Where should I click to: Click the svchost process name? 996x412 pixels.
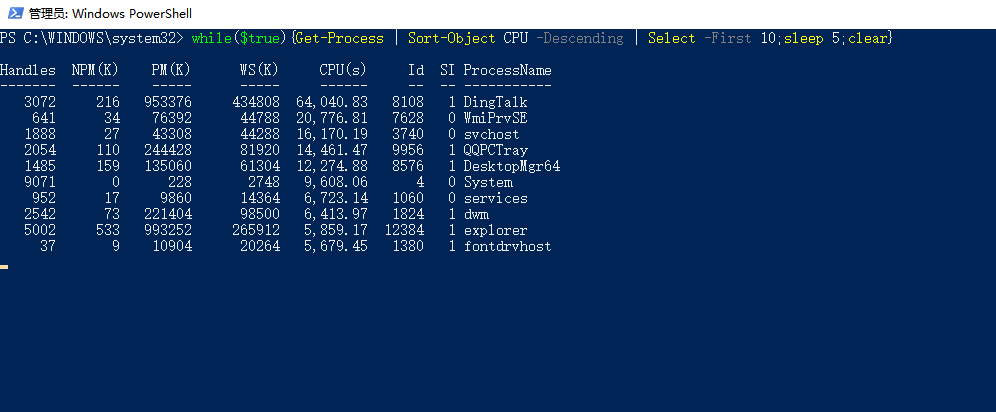tap(492, 135)
